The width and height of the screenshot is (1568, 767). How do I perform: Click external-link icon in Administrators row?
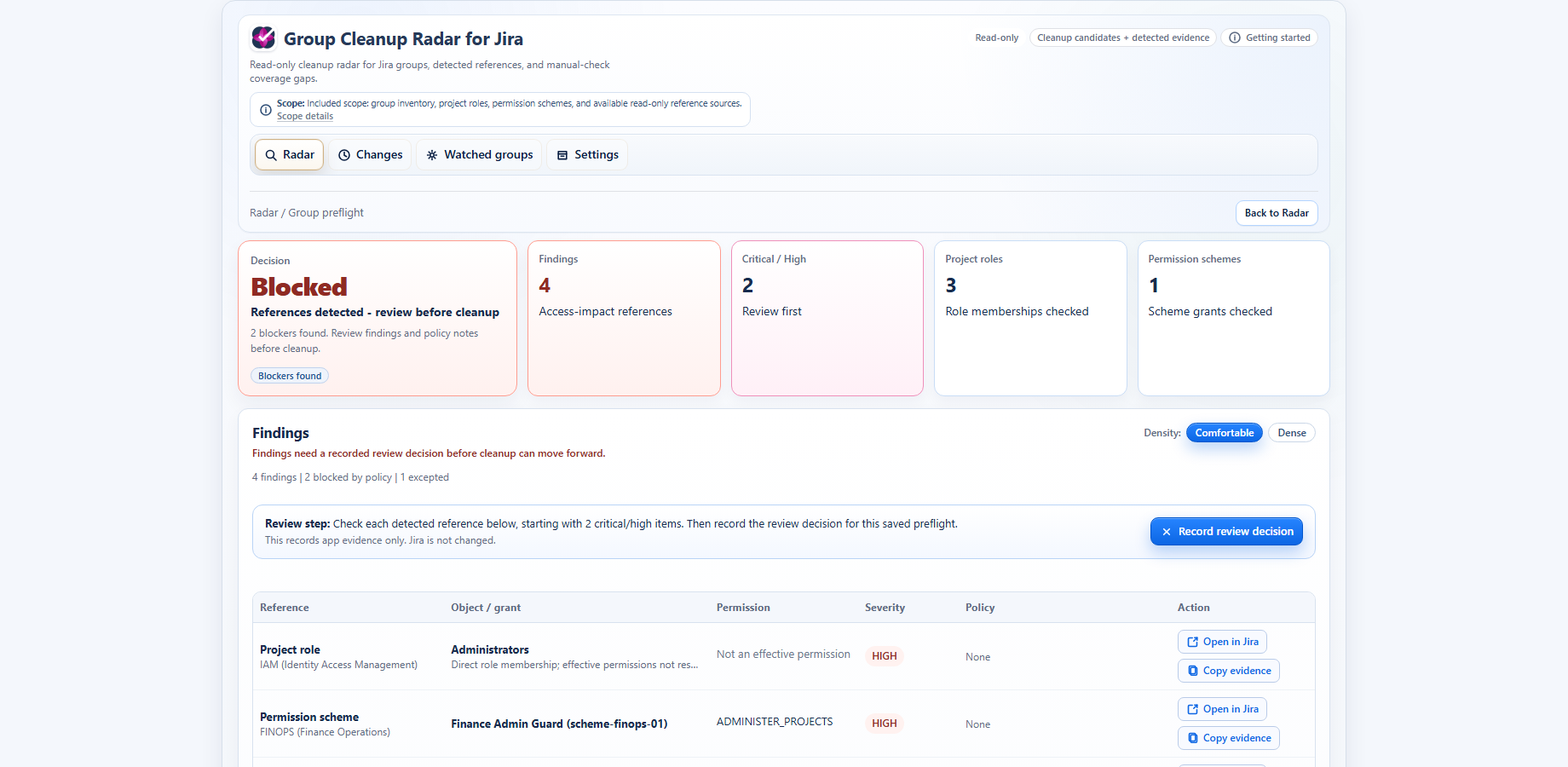pyautogui.click(x=1193, y=642)
